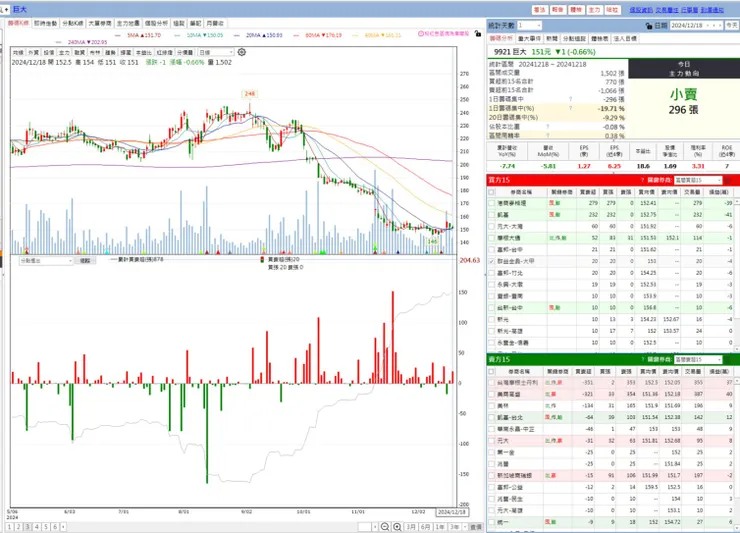Click the 今天 button

[732, 25]
